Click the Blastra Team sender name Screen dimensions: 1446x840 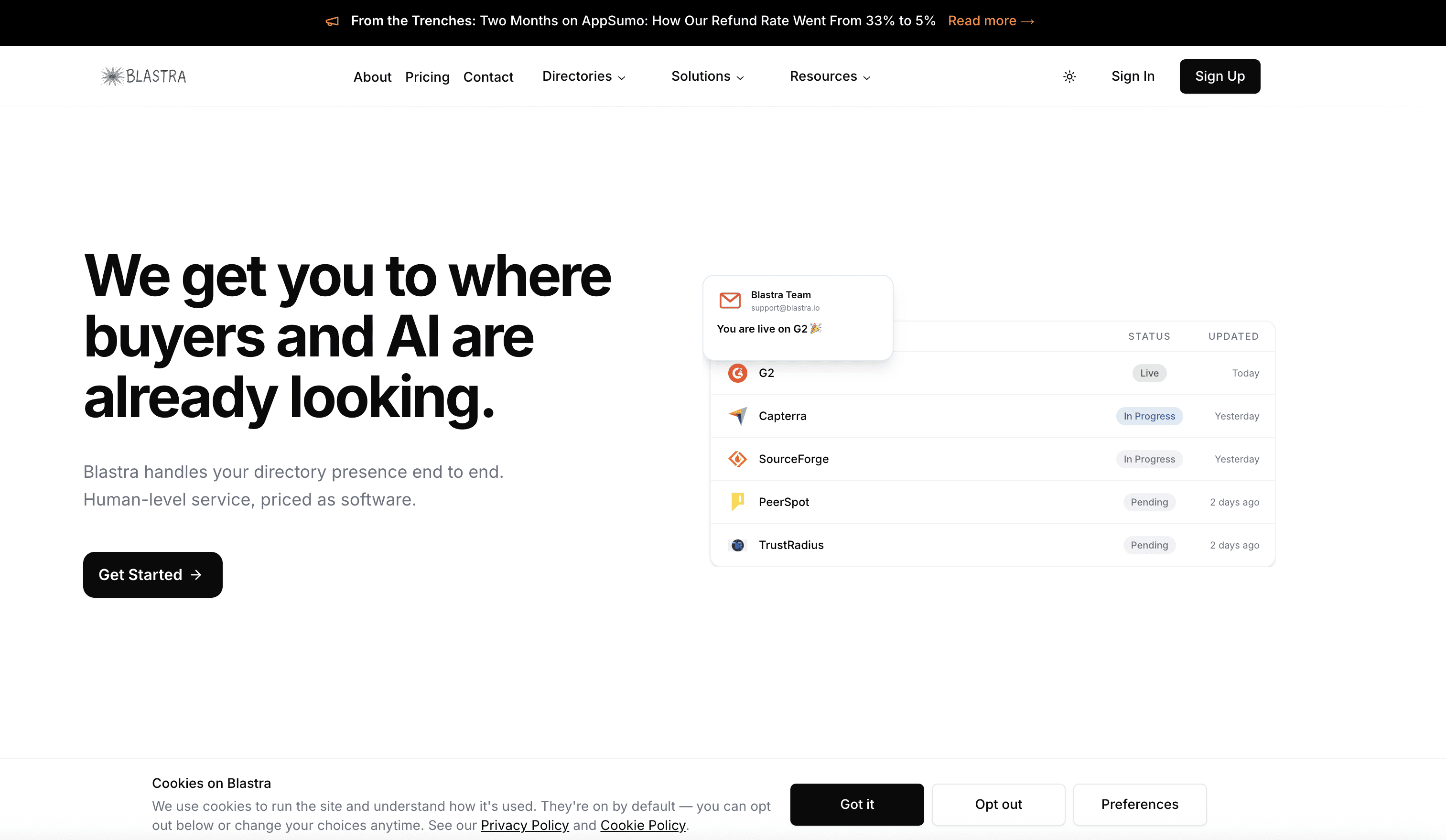click(x=781, y=295)
